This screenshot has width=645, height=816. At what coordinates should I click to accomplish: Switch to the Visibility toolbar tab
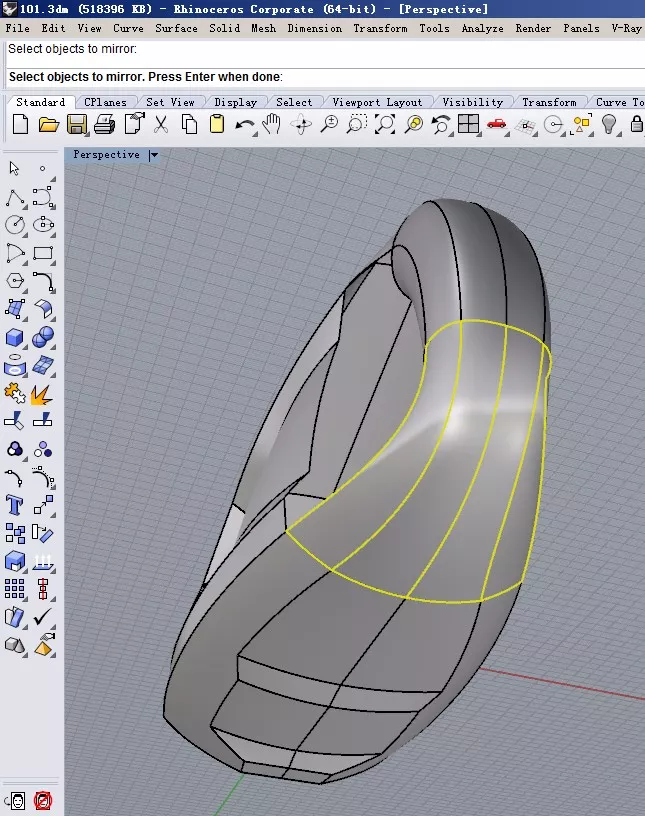point(472,102)
